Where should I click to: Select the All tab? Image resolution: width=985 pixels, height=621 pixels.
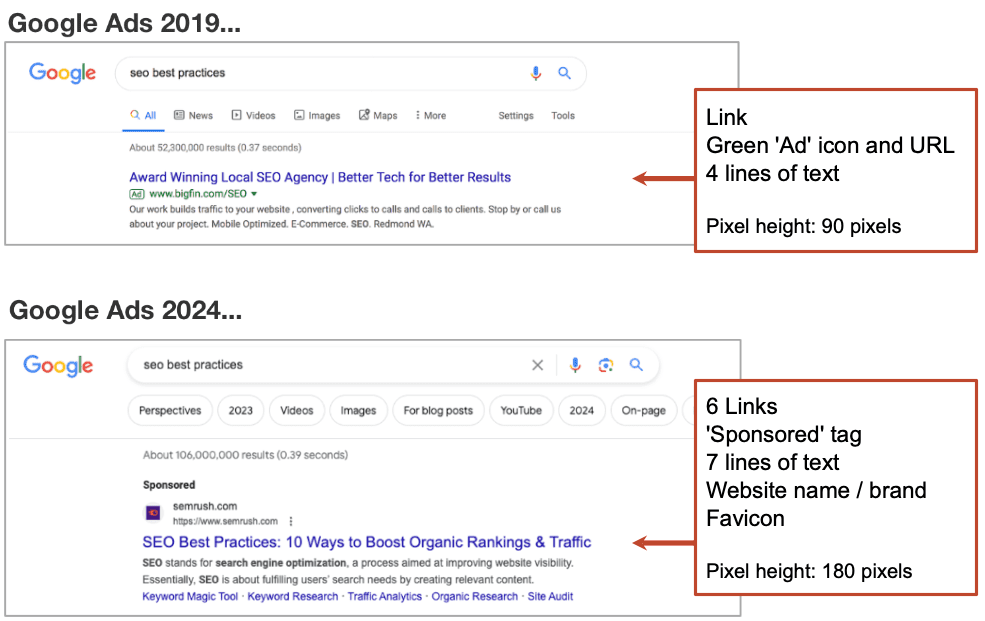(x=143, y=116)
